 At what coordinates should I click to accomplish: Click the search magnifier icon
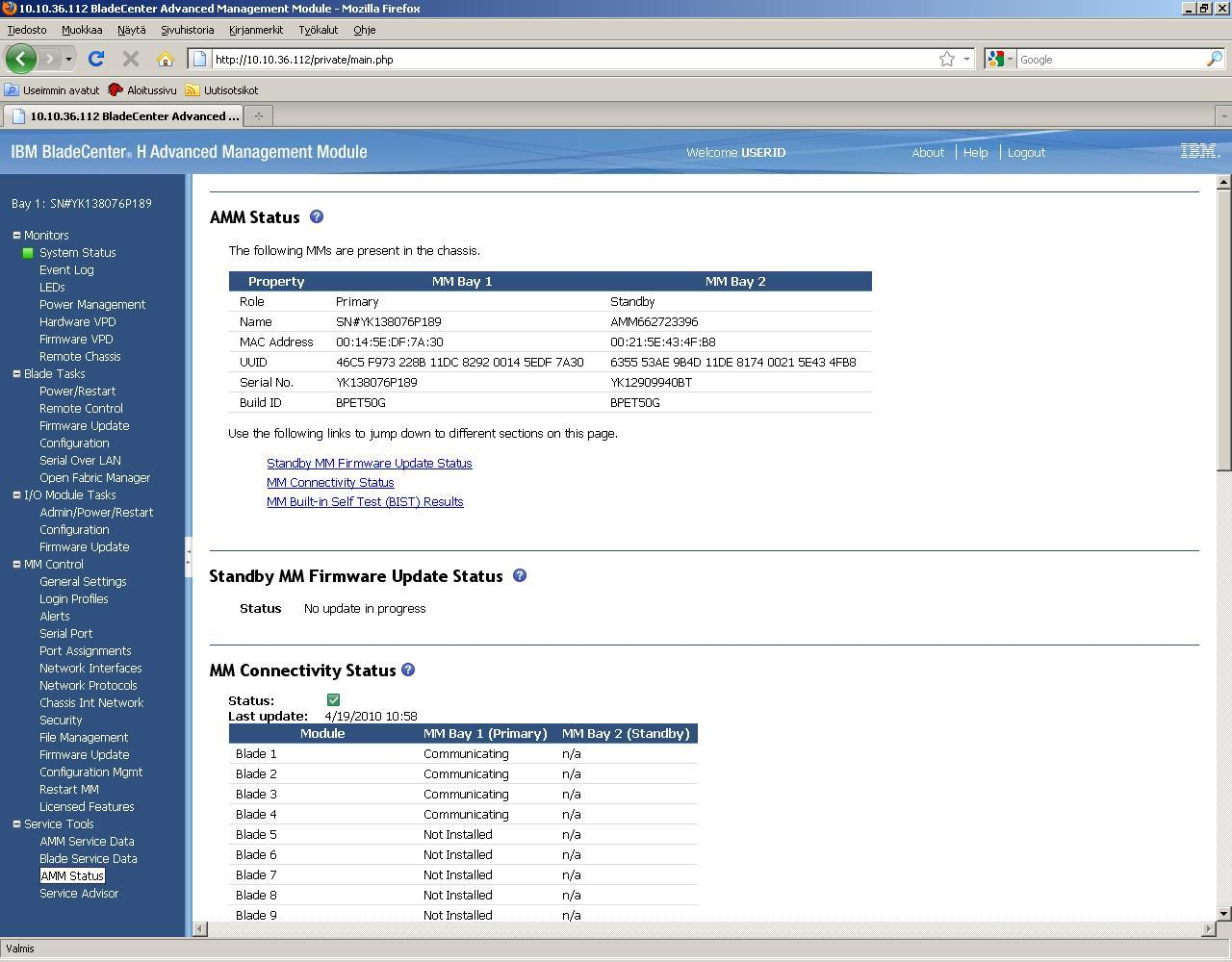1215,59
